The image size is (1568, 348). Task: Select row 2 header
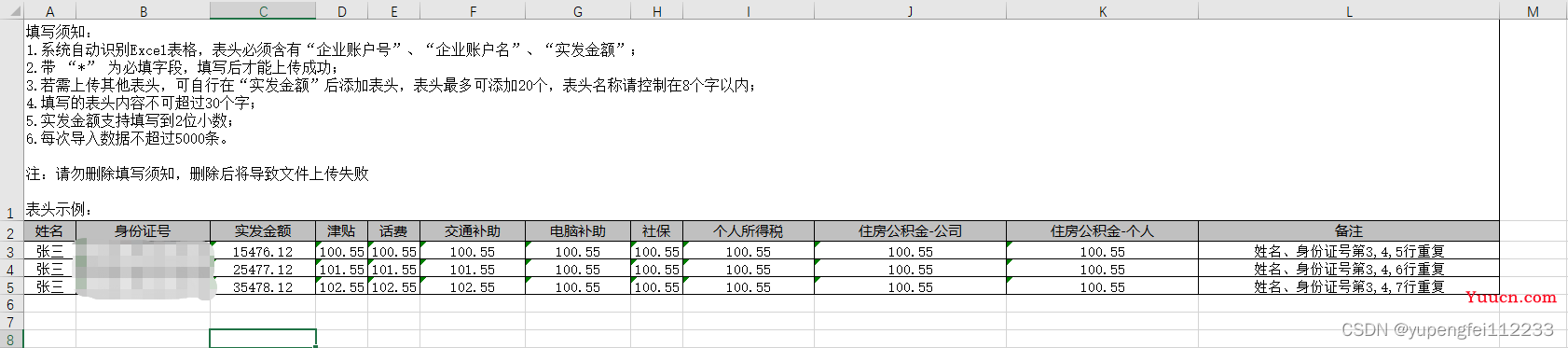pyautogui.click(x=11, y=231)
